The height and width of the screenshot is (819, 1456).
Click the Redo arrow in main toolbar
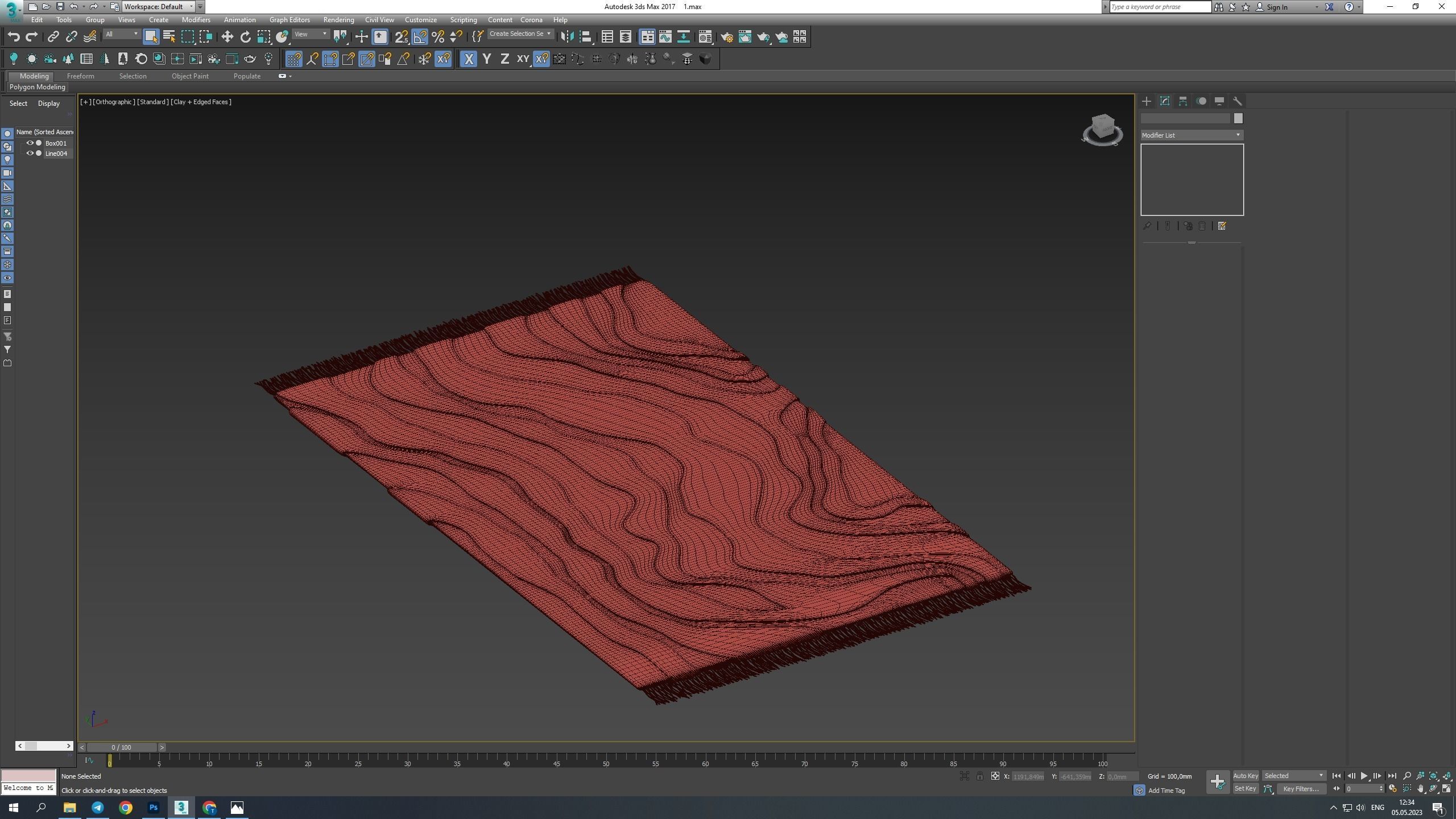32,37
